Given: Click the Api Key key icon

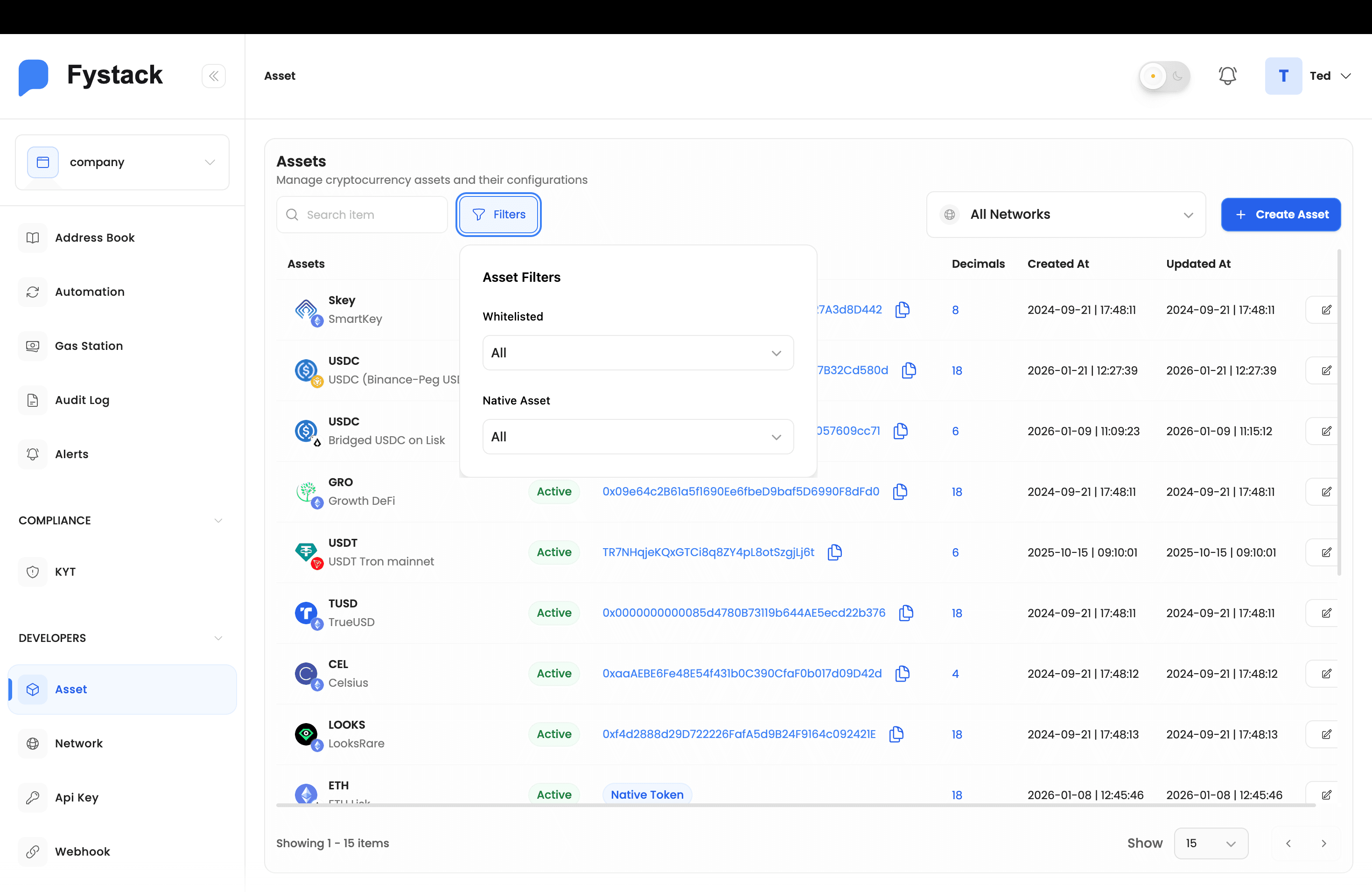Looking at the screenshot, I should 33,798.
